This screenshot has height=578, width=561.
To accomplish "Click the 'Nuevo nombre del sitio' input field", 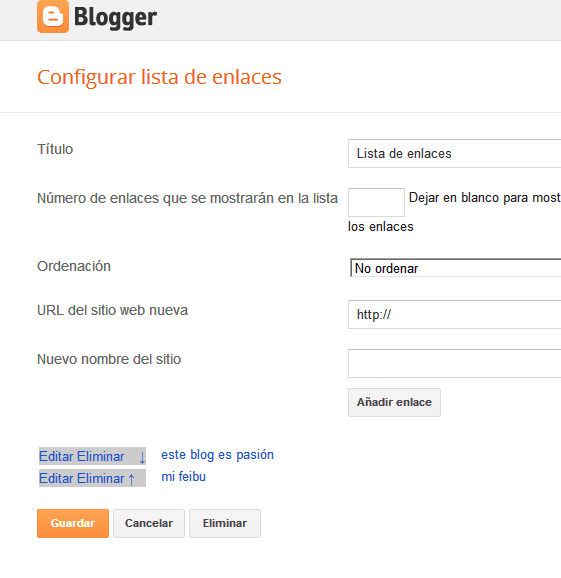I will (x=454, y=363).
